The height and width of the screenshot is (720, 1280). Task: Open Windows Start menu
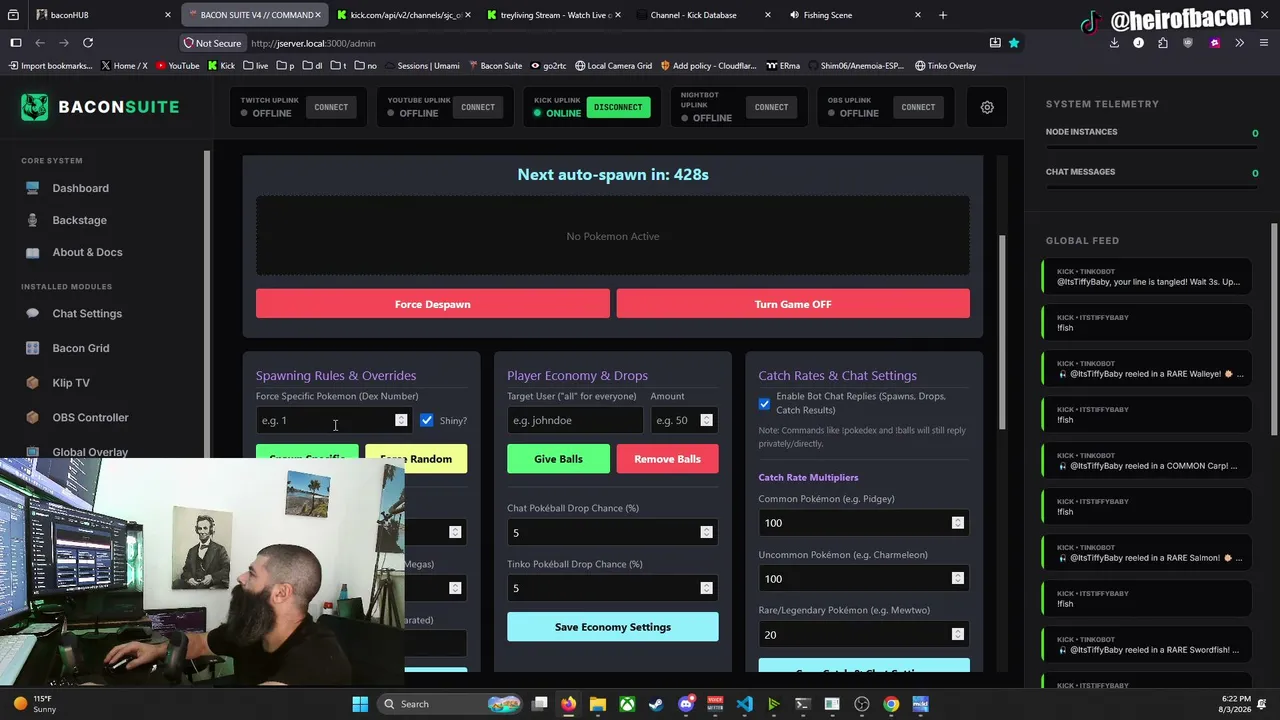[x=360, y=704]
